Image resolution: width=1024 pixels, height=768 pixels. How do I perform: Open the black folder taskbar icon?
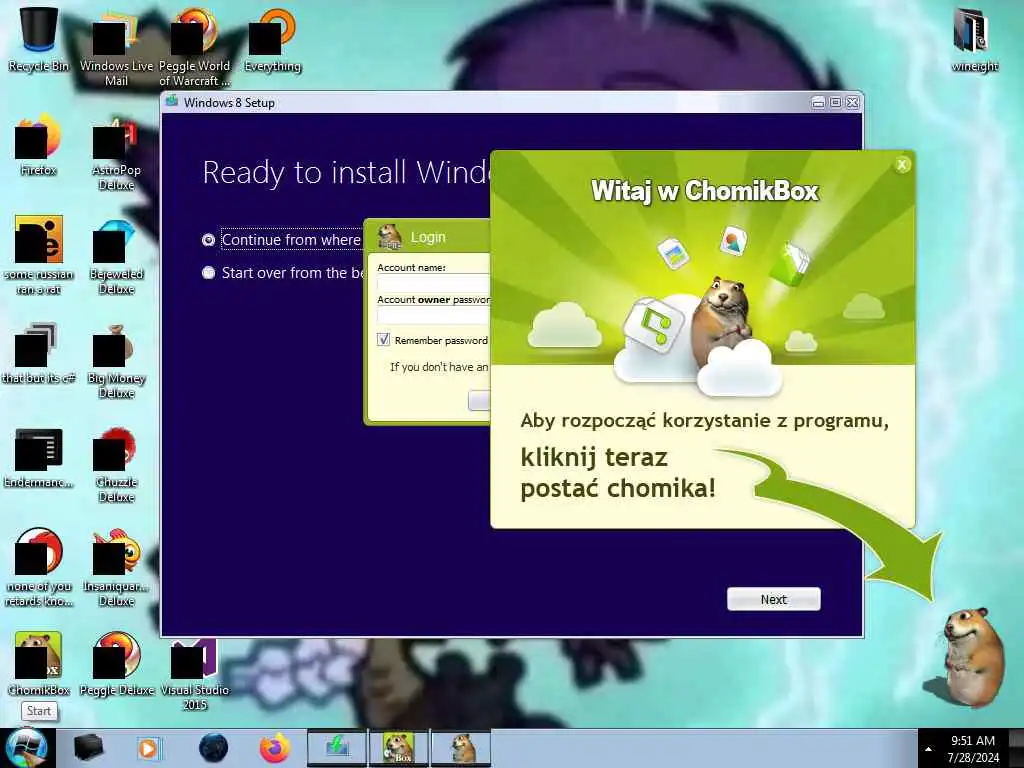88,748
